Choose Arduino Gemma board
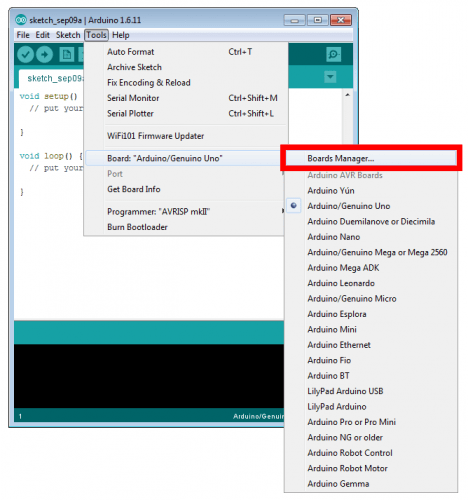This screenshot has height=500, width=468. click(371, 484)
